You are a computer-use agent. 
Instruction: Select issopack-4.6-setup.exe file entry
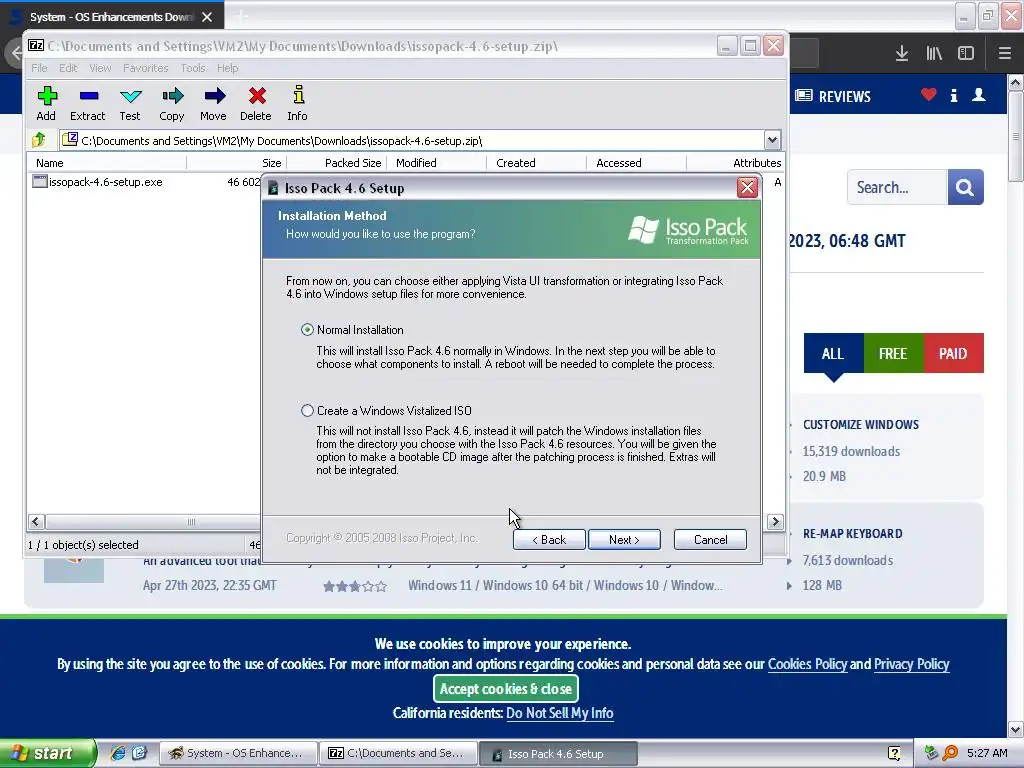tap(98, 182)
